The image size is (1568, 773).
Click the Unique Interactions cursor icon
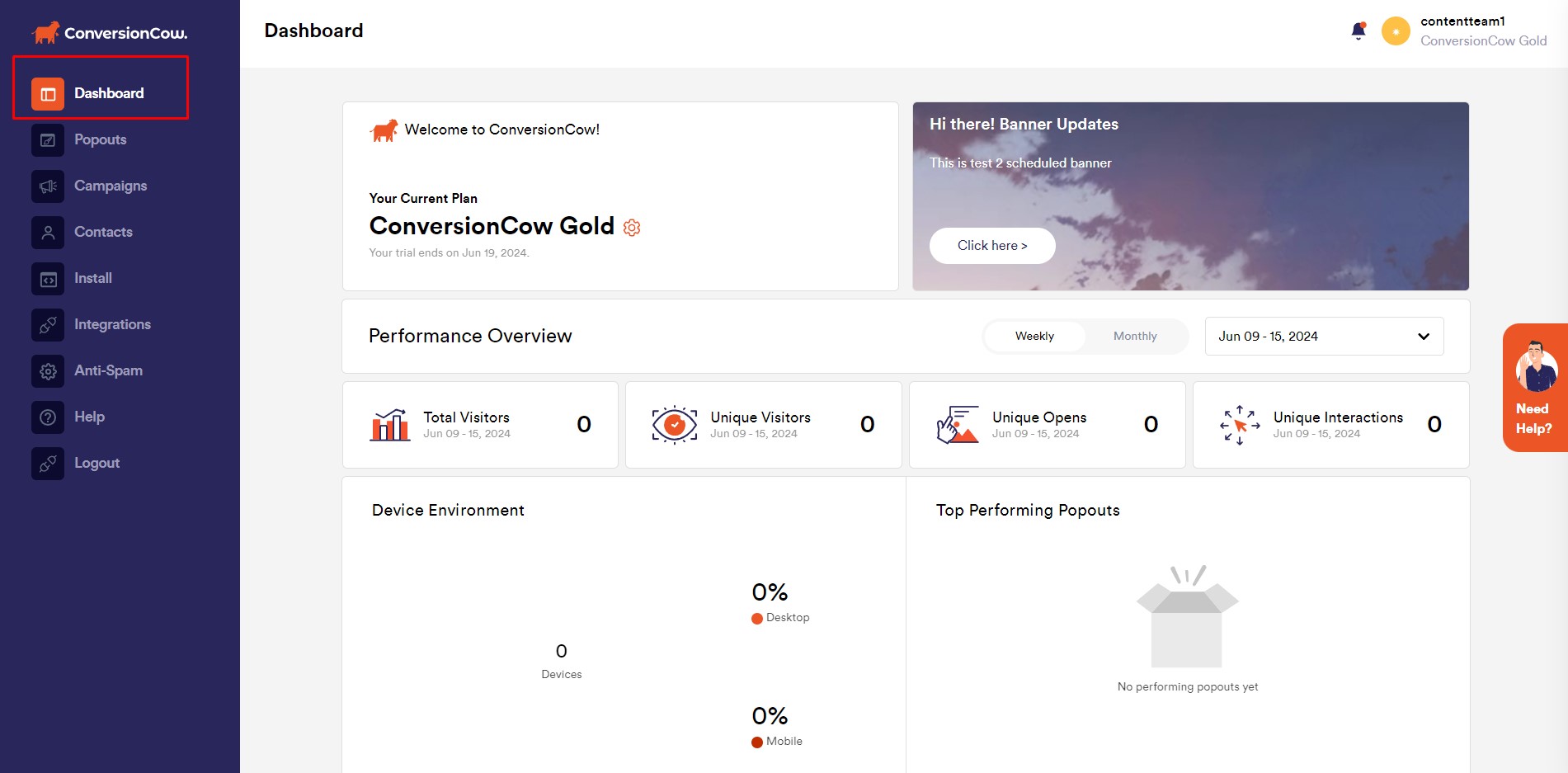coord(1240,425)
